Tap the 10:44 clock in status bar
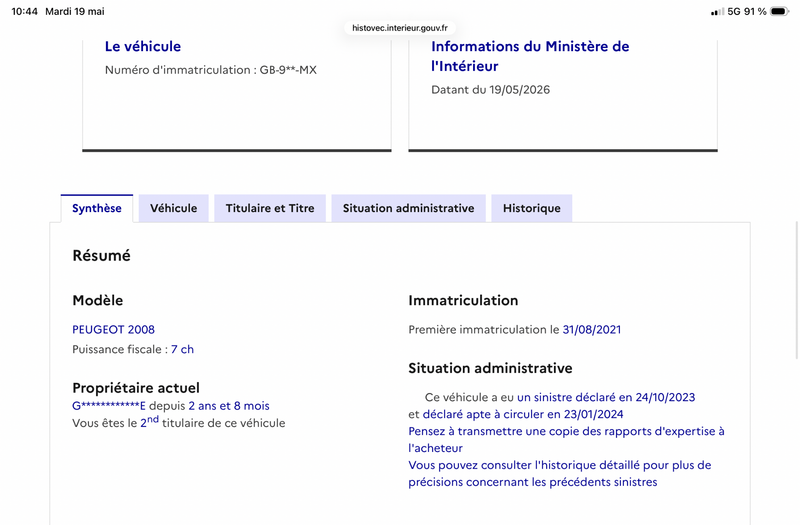Screen dimensions: 800x525 pos(24,11)
